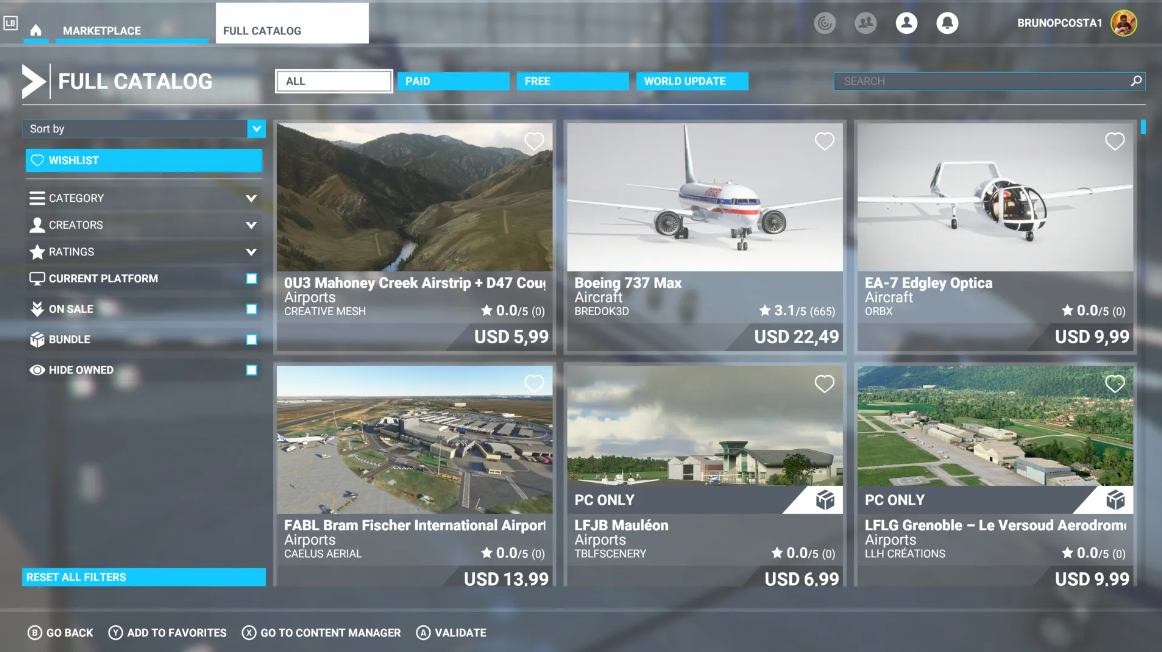Favorite 0U3 Mahoney Creek Airstrip heart
Viewport: 1162px width, 652px height.
click(534, 141)
